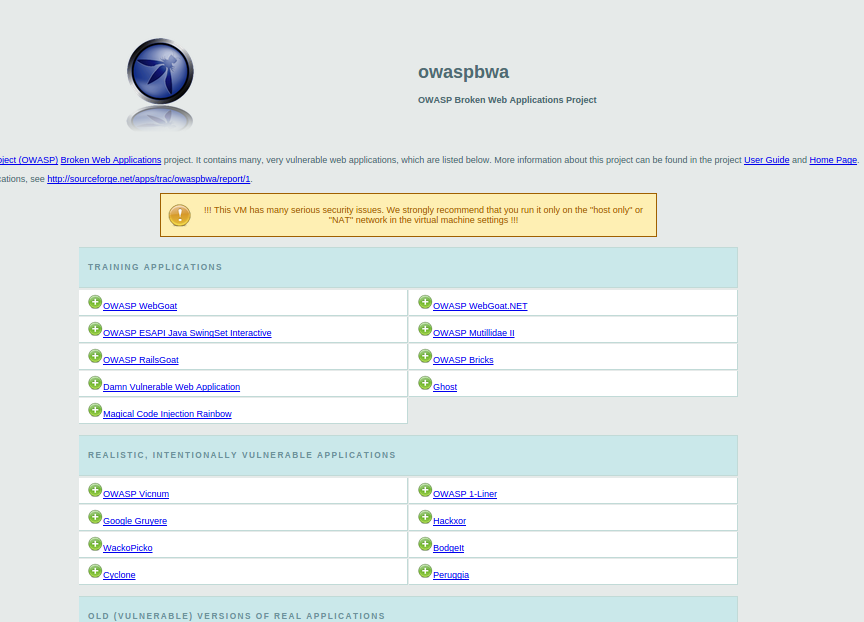Launch the WackoPicko application link

(x=128, y=548)
